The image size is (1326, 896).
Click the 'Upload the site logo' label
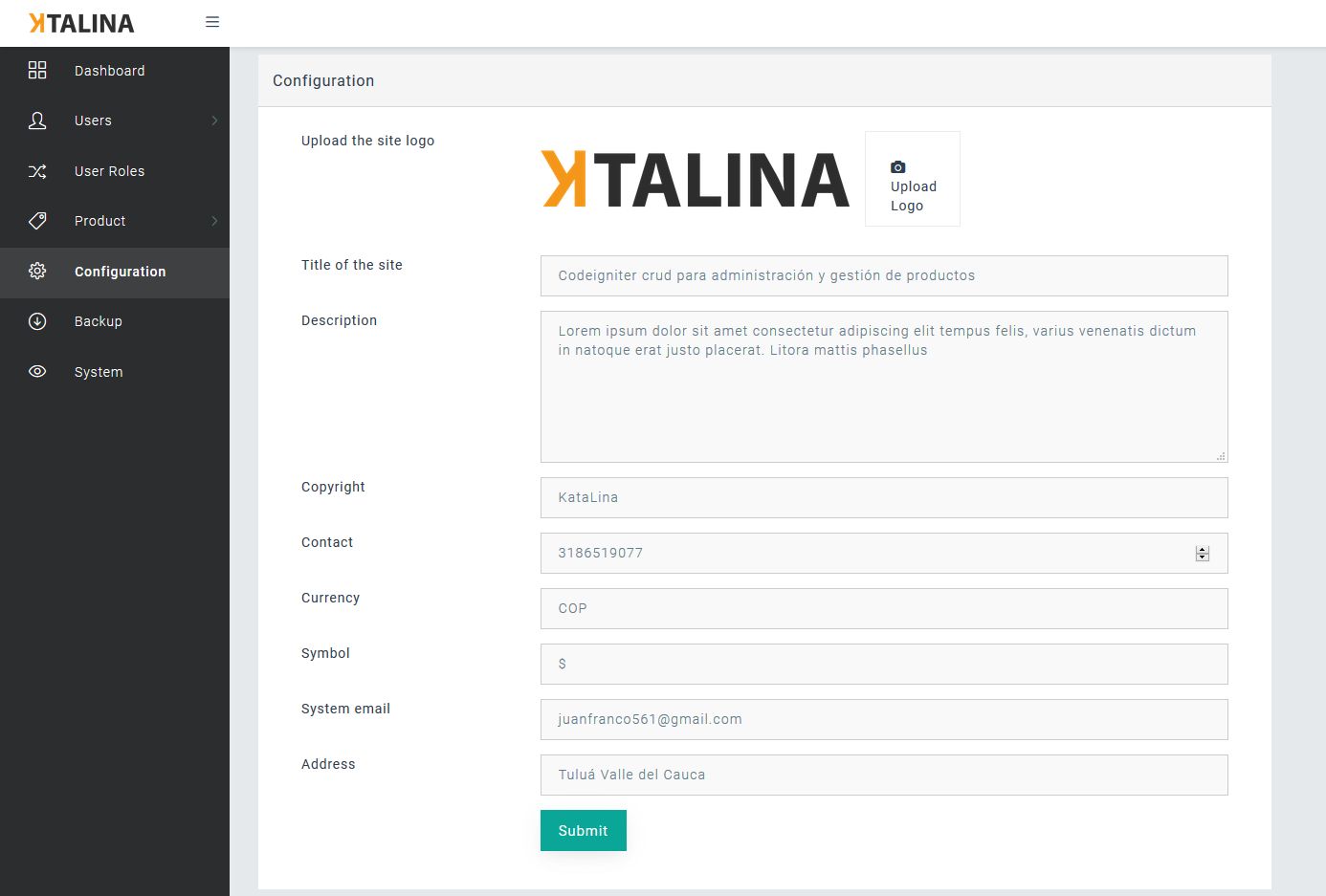point(367,141)
